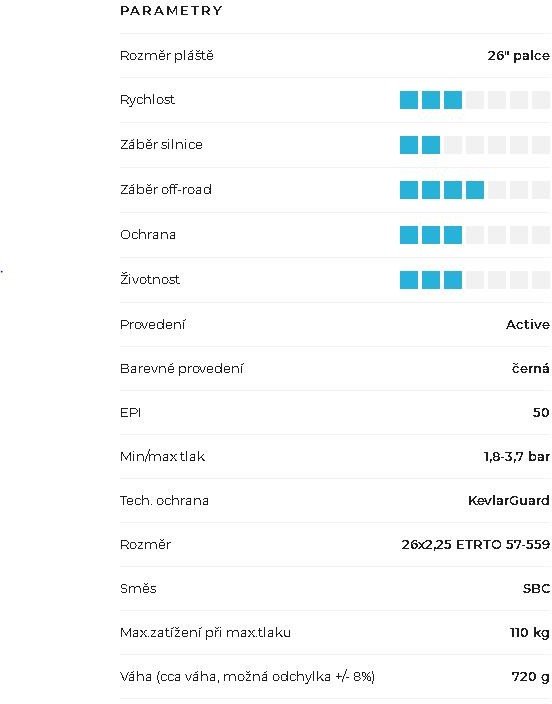The image size is (552, 704).
Task: Click the 720 g weight value
Action: [x=530, y=677]
